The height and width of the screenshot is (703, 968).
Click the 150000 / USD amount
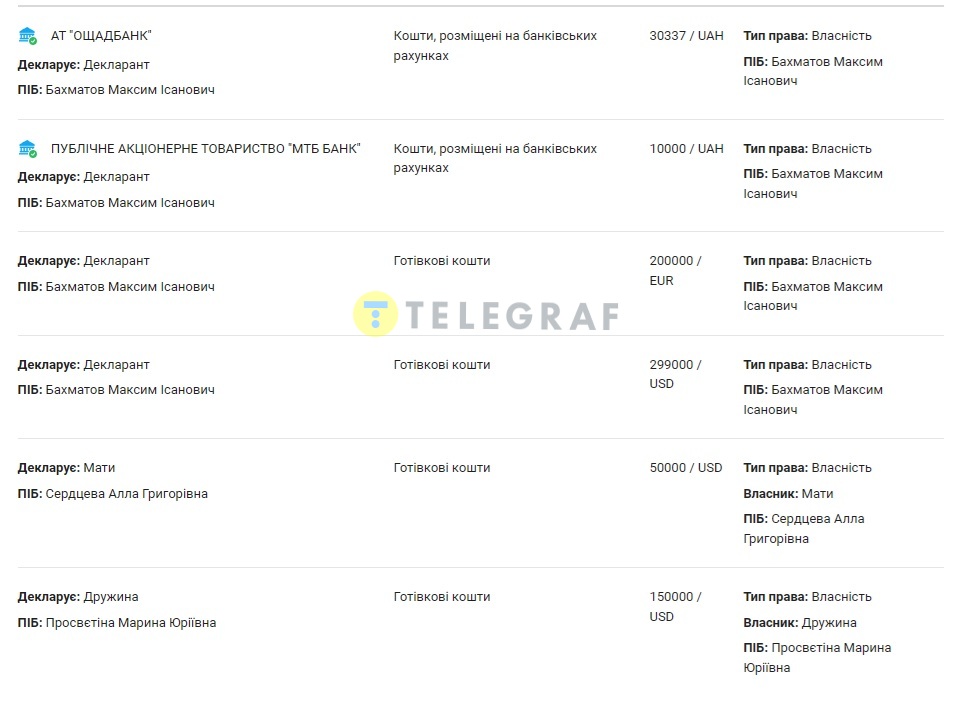(675, 606)
